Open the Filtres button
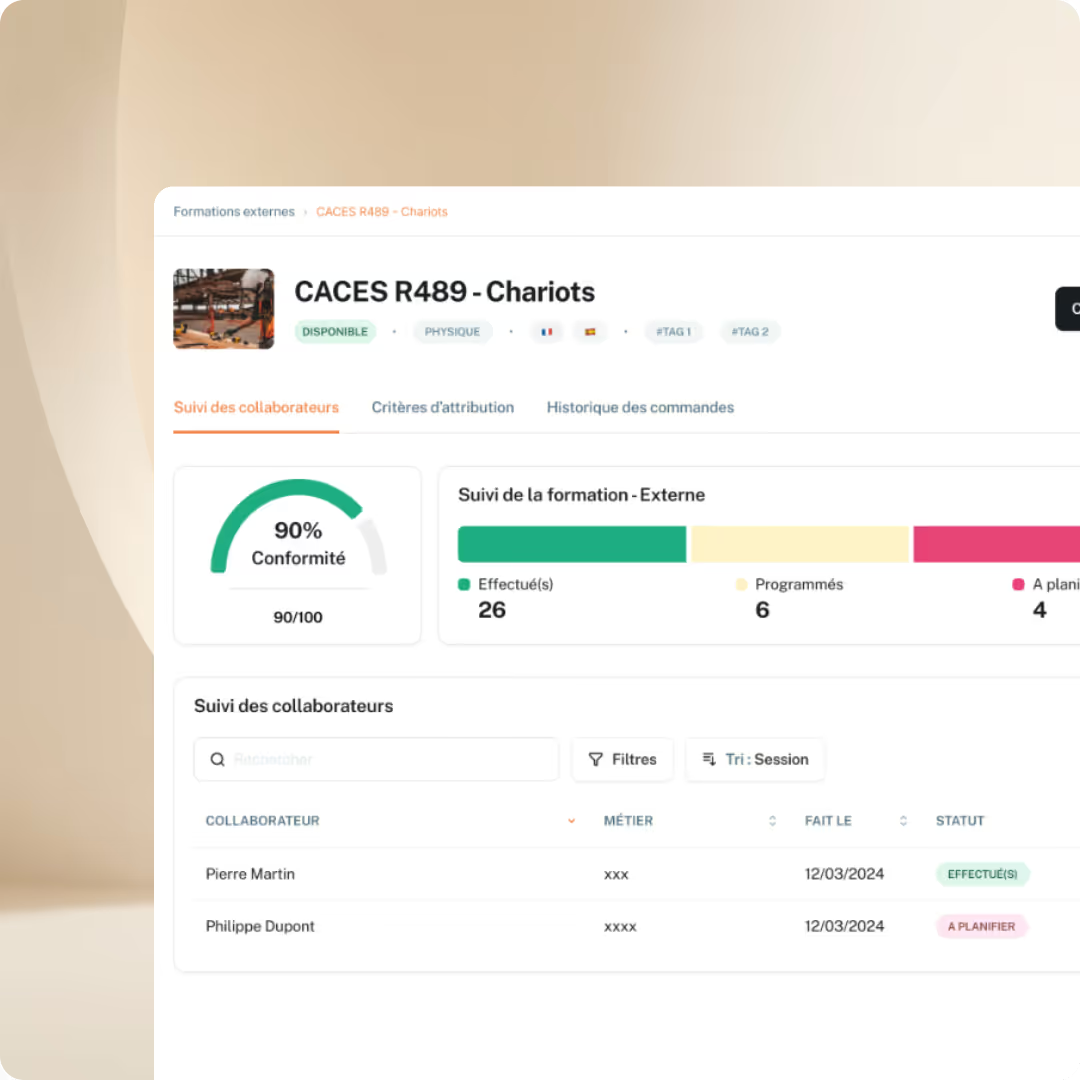This screenshot has width=1080, height=1080. (x=623, y=759)
